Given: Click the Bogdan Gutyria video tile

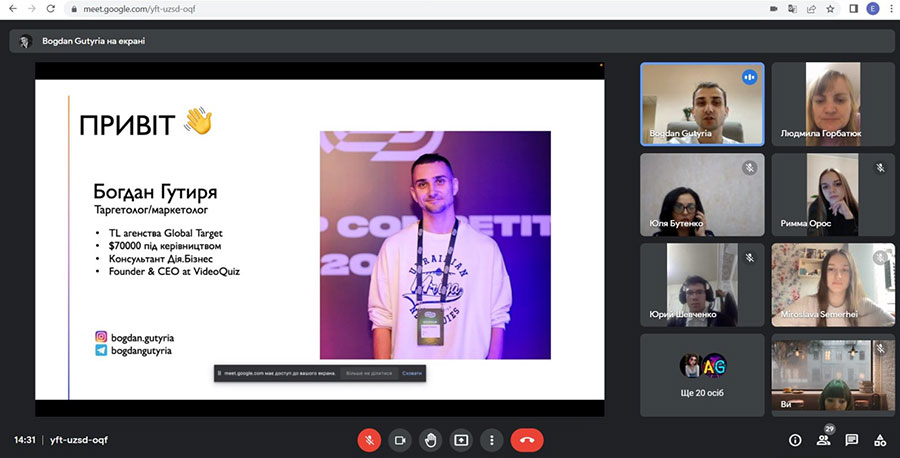Looking at the screenshot, I should [x=702, y=104].
